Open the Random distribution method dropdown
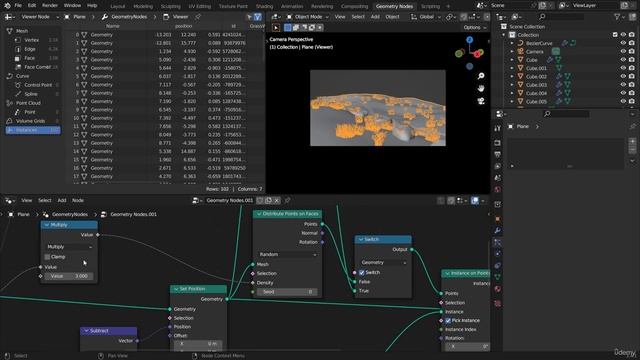 pyautogui.click(x=287, y=254)
